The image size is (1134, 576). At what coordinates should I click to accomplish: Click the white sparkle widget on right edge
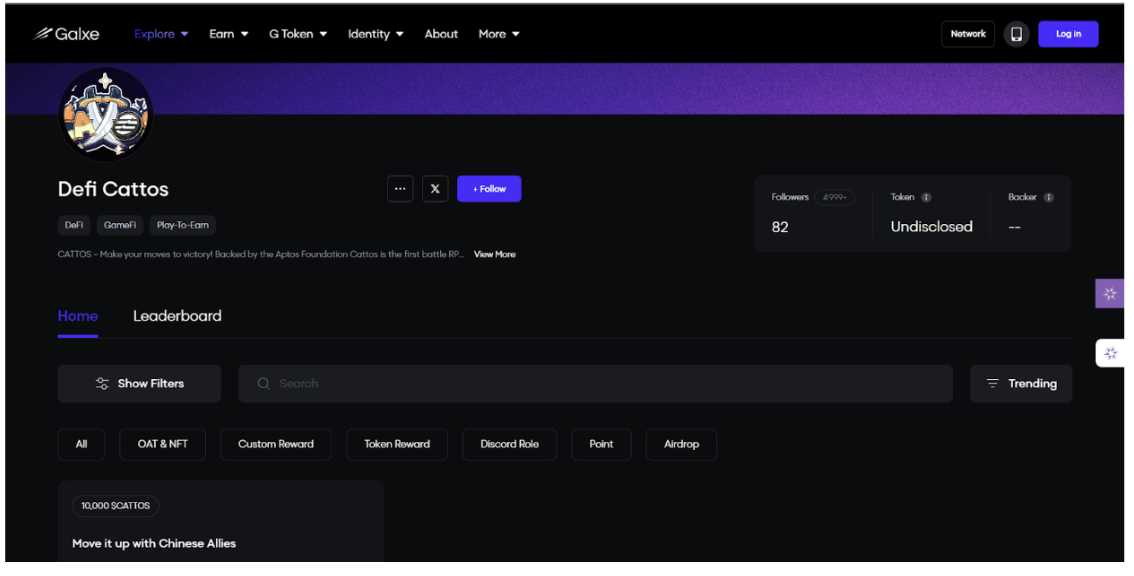point(1109,353)
